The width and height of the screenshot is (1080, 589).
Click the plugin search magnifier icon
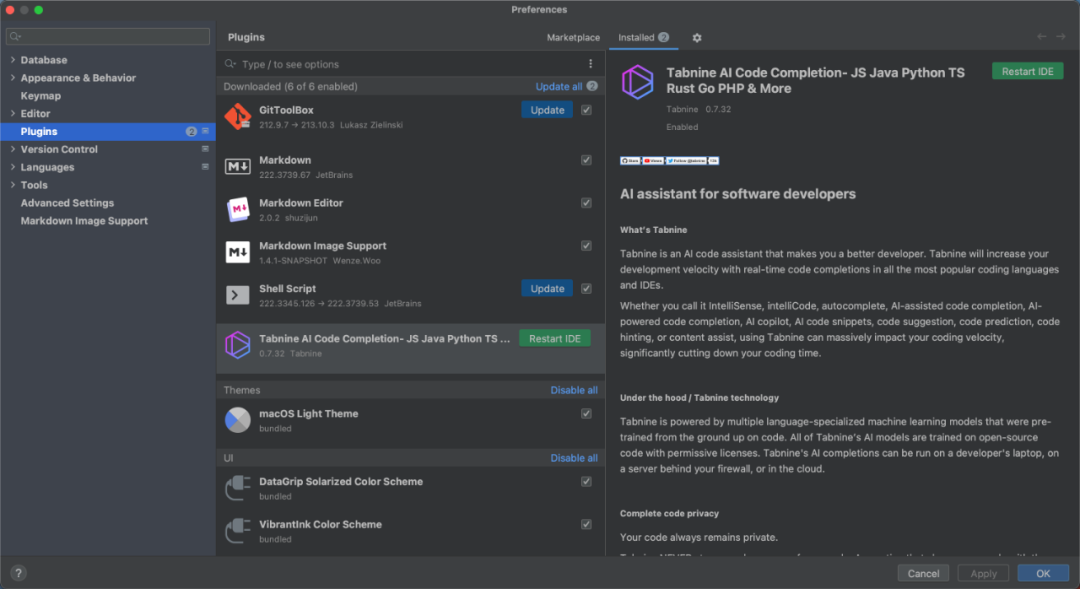click(230, 64)
